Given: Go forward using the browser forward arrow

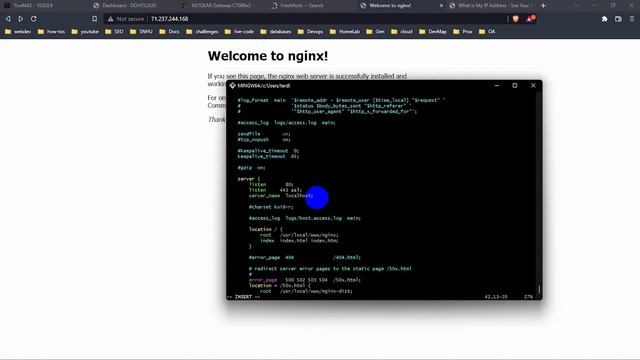Looking at the screenshot, I should click(x=20, y=19).
